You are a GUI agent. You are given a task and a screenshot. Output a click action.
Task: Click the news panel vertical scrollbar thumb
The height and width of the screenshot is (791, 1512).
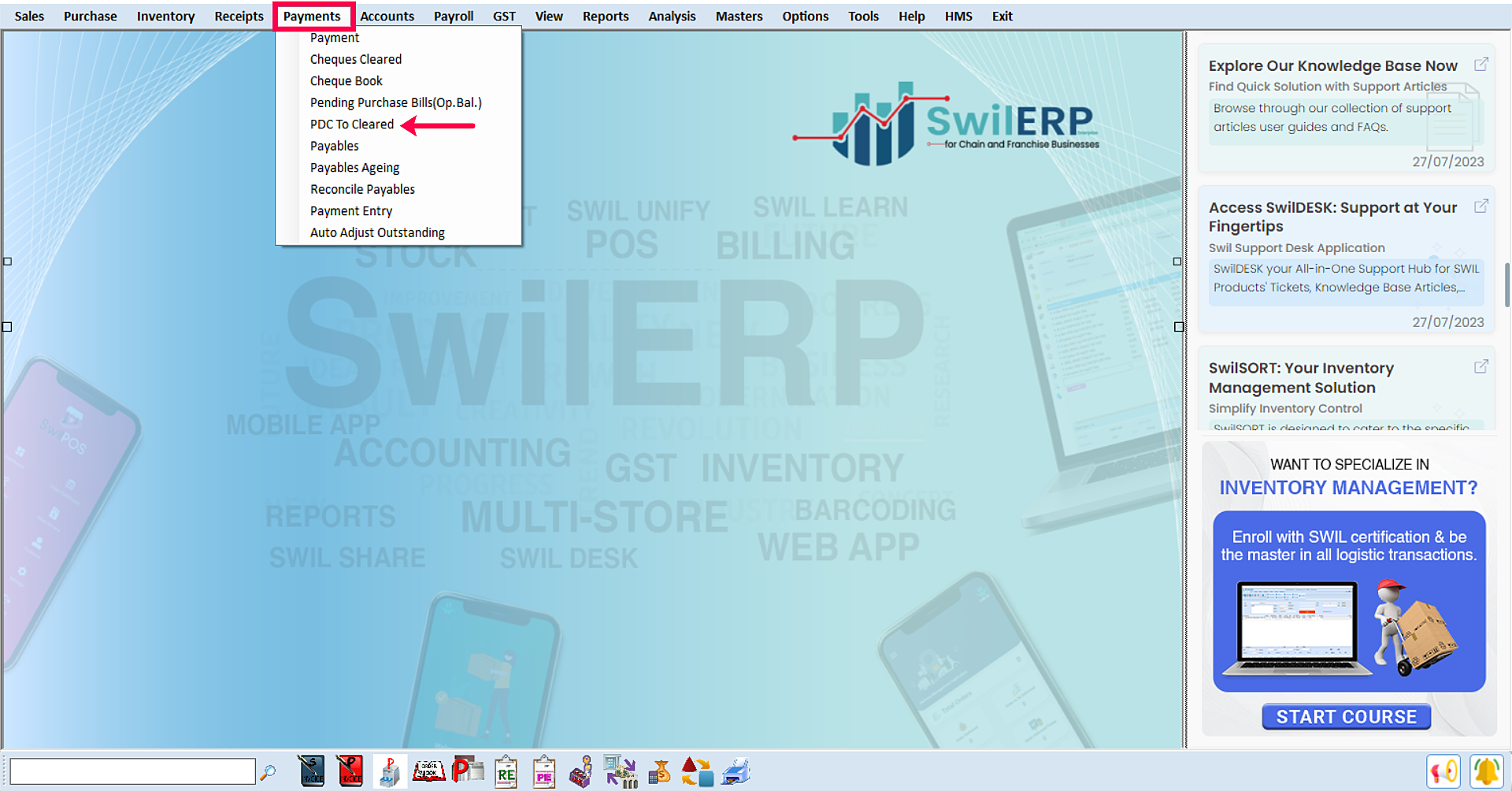[x=1507, y=285]
